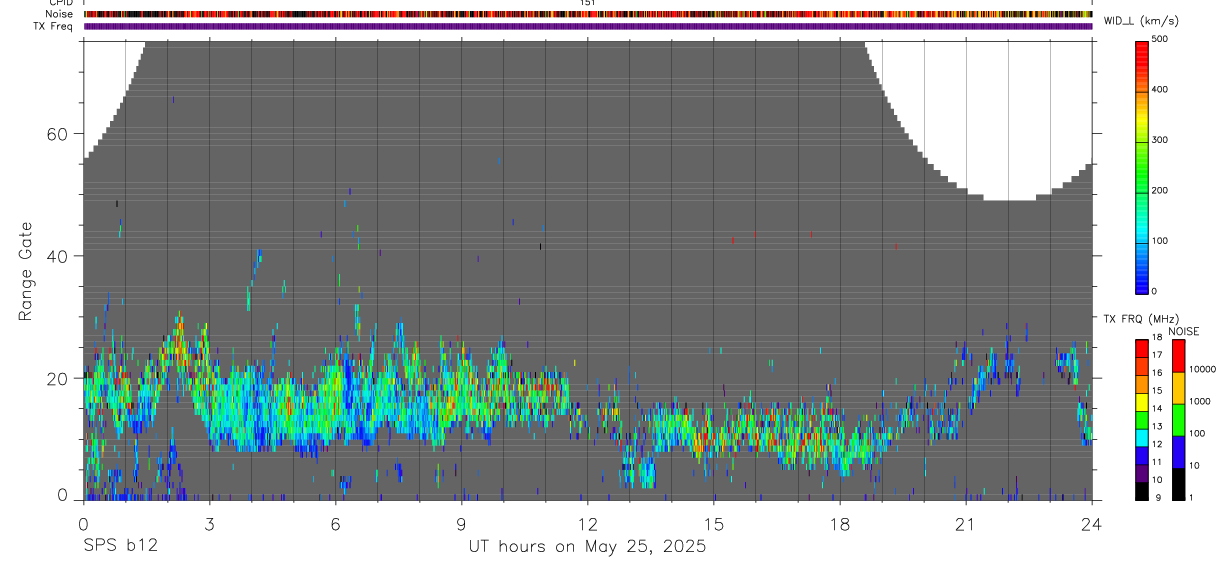The image size is (1228, 567).
Task: Click the cyan swatch in TX FRQ legend
Action: (x=1142, y=437)
